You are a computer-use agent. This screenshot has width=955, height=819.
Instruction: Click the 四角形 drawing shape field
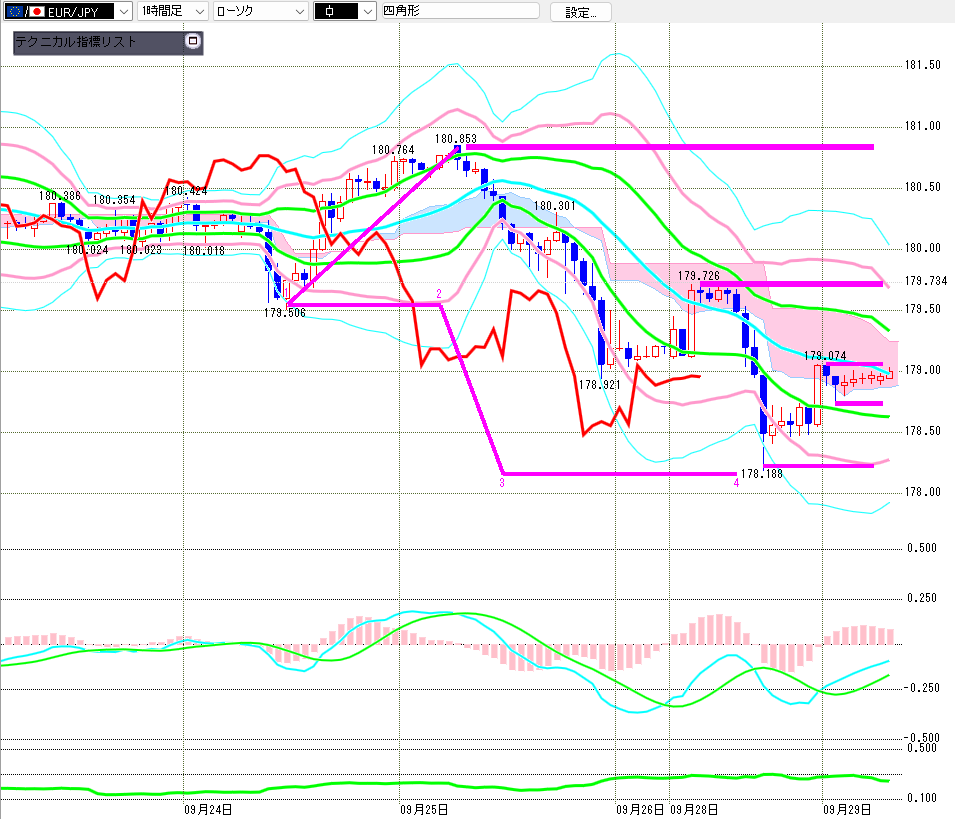coord(460,11)
